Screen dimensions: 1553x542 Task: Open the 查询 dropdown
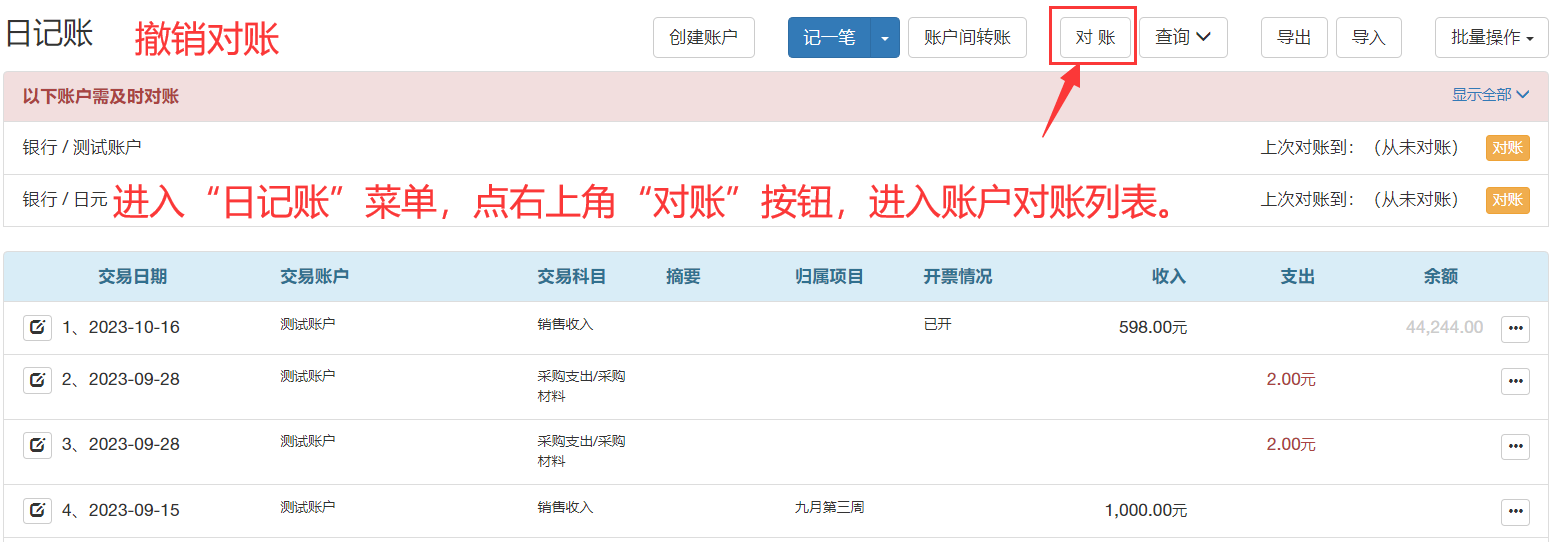coord(1183,38)
